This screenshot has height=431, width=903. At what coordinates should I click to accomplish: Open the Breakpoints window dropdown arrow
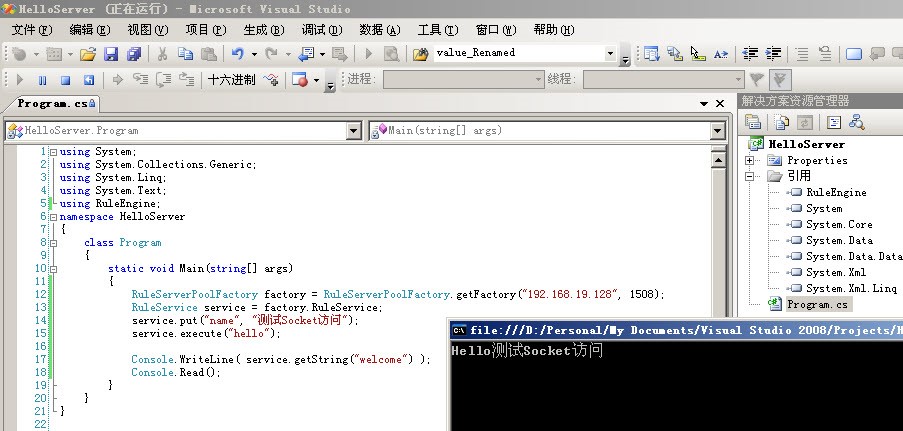[316, 80]
